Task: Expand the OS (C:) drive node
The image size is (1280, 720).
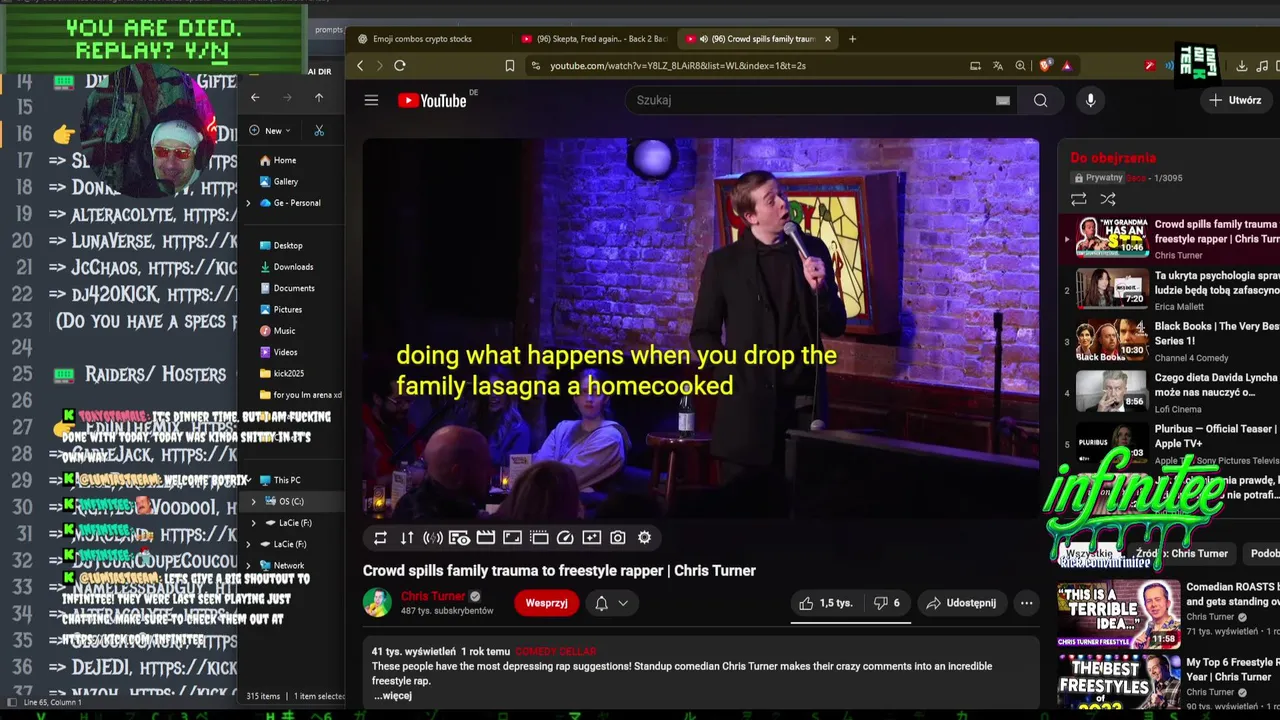Action: coord(253,502)
